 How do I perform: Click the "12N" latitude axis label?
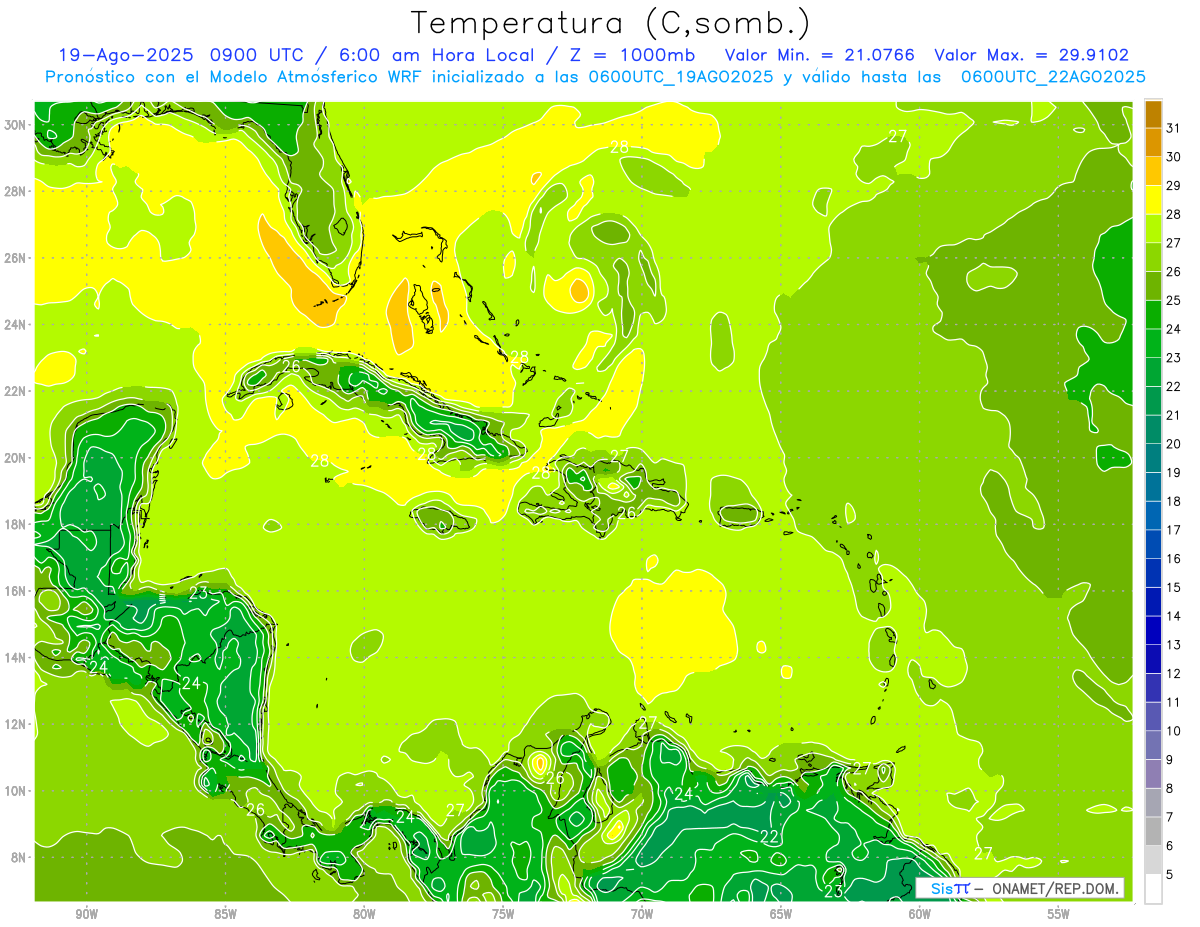[16, 724]
